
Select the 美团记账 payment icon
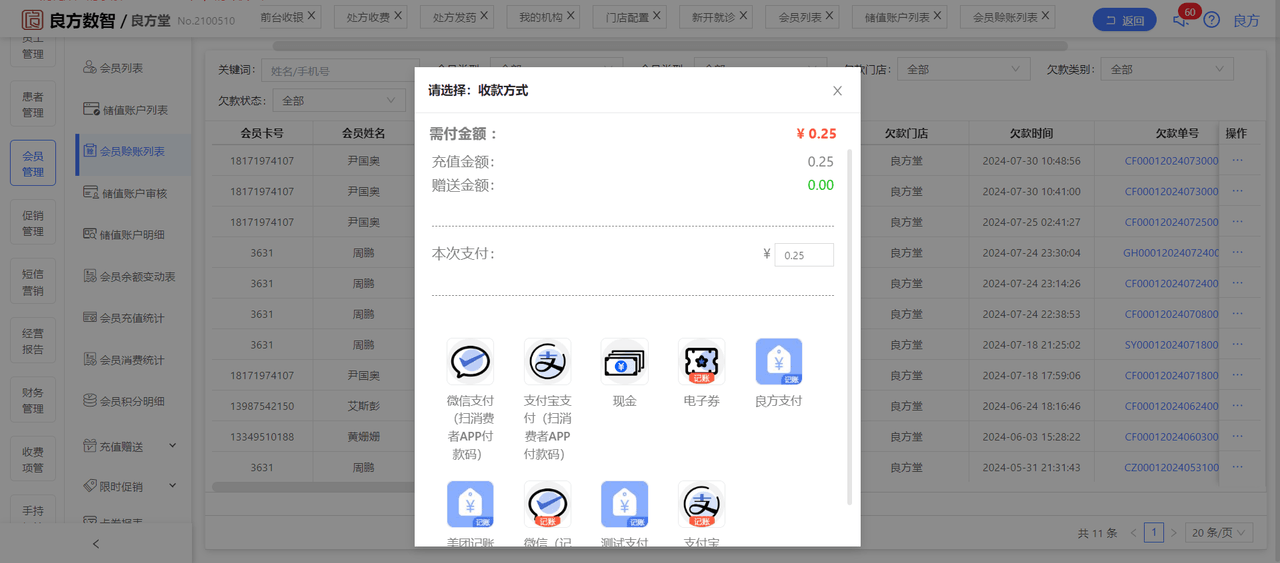click(x=470, y=504)
